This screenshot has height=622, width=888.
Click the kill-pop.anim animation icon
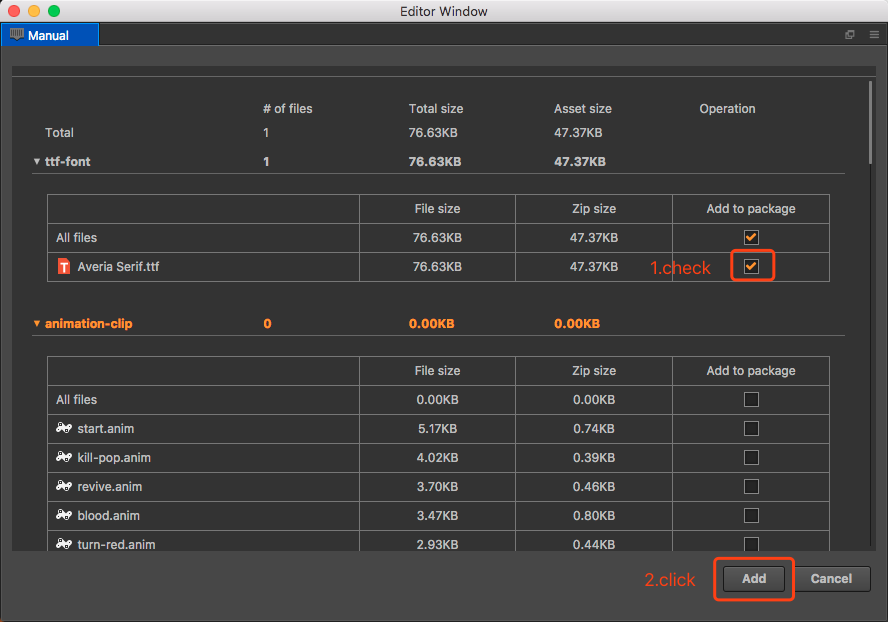point(64,457)
